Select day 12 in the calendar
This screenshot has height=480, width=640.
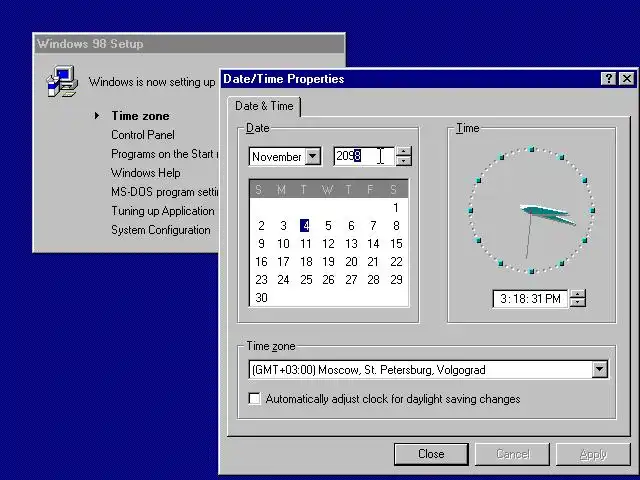pos(328,244)
